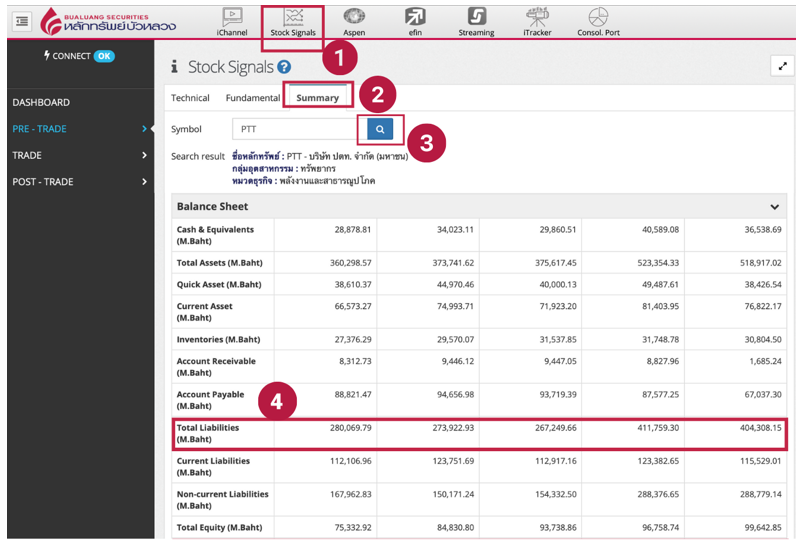Select the Cash & Equivalents row label
The height and width of the screenshot is (549, 803).
pos(215,235)
